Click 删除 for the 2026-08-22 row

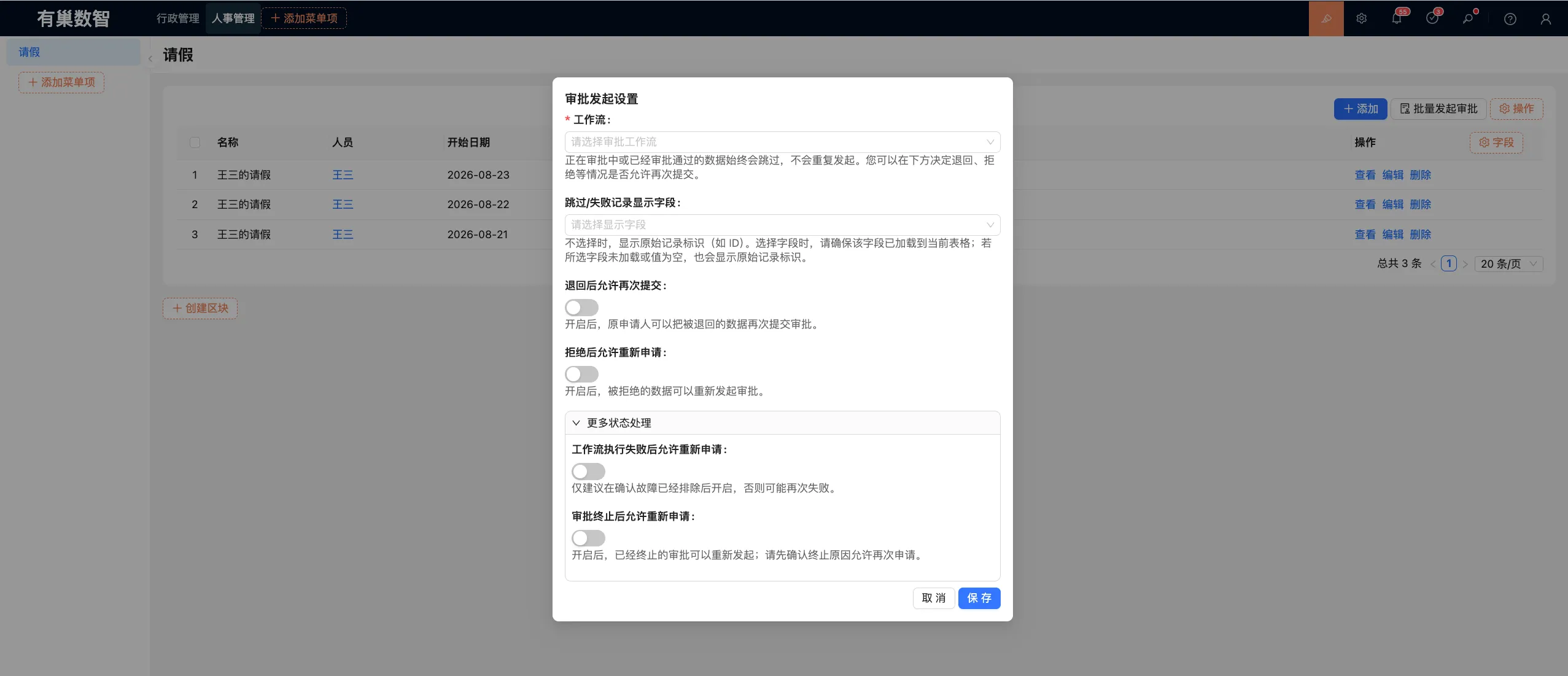click(1421, 204)
